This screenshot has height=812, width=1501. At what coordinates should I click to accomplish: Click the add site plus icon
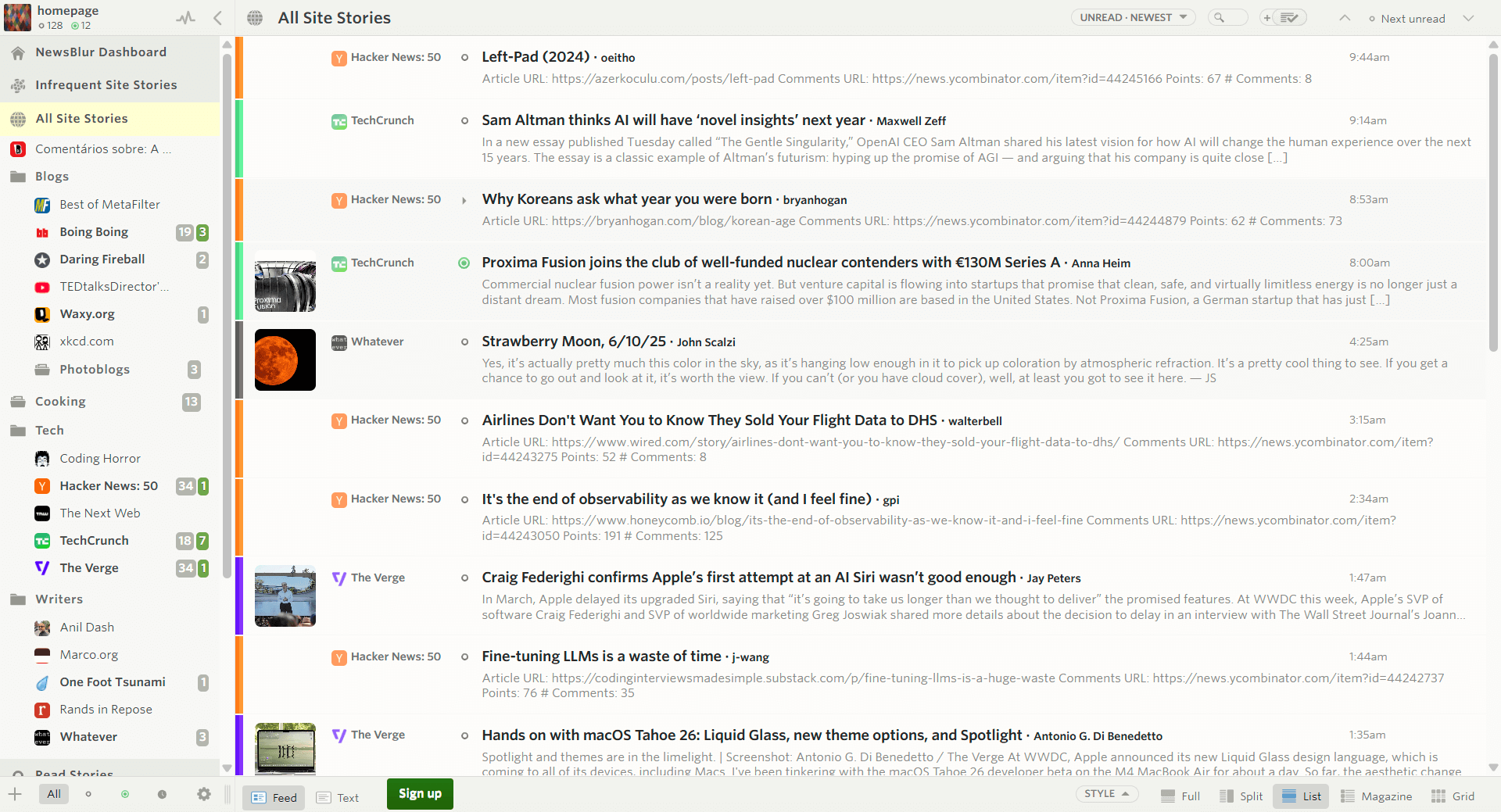coord(15,794)
